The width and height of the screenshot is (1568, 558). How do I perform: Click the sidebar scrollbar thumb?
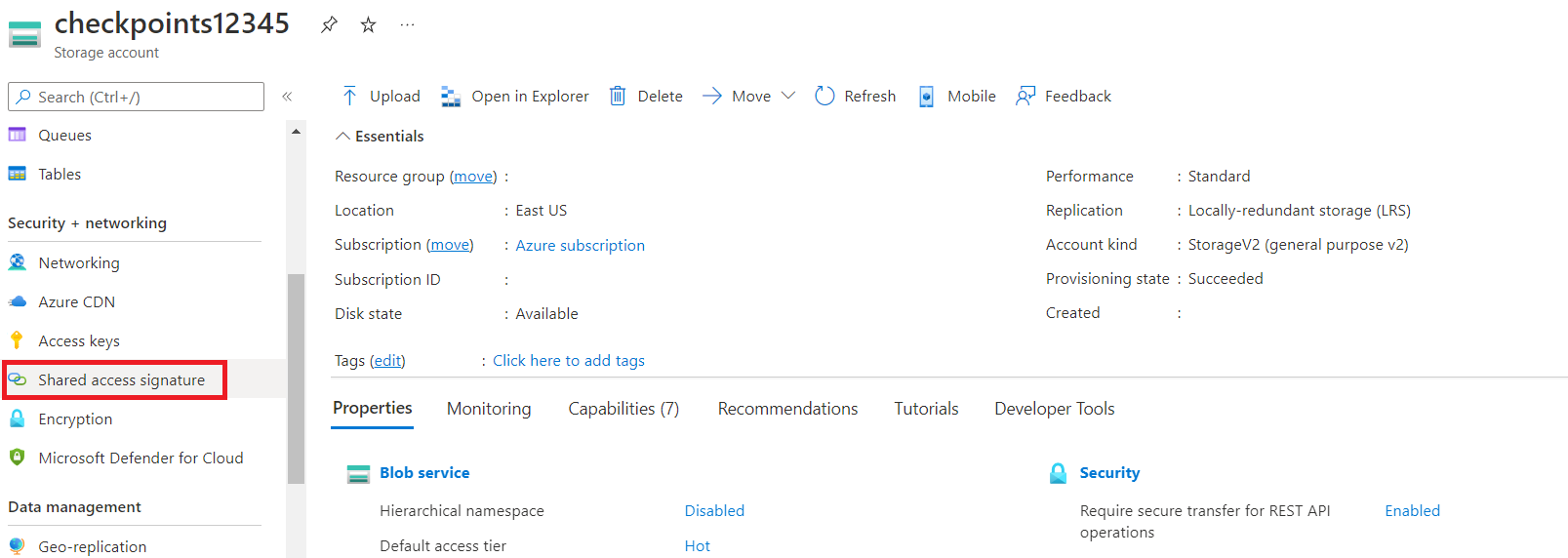click(296, 379)
